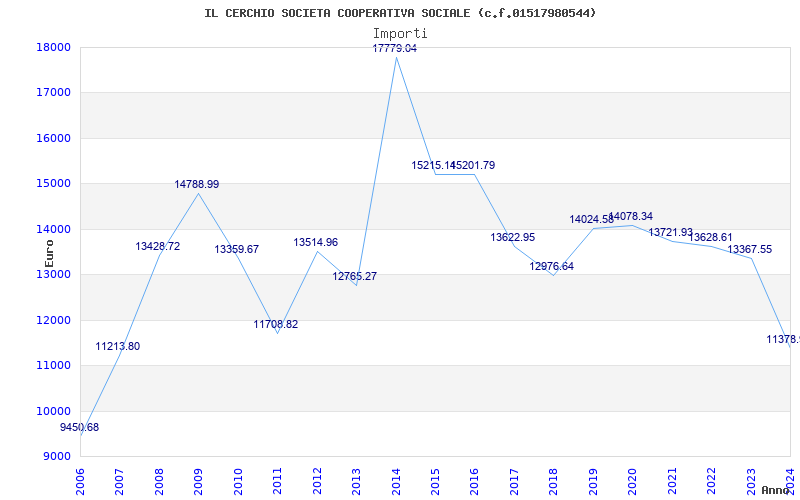This screenshot has height=500, width=800.
Task: Click the x-axis year 2016
Action: click(x=474, y=481)
